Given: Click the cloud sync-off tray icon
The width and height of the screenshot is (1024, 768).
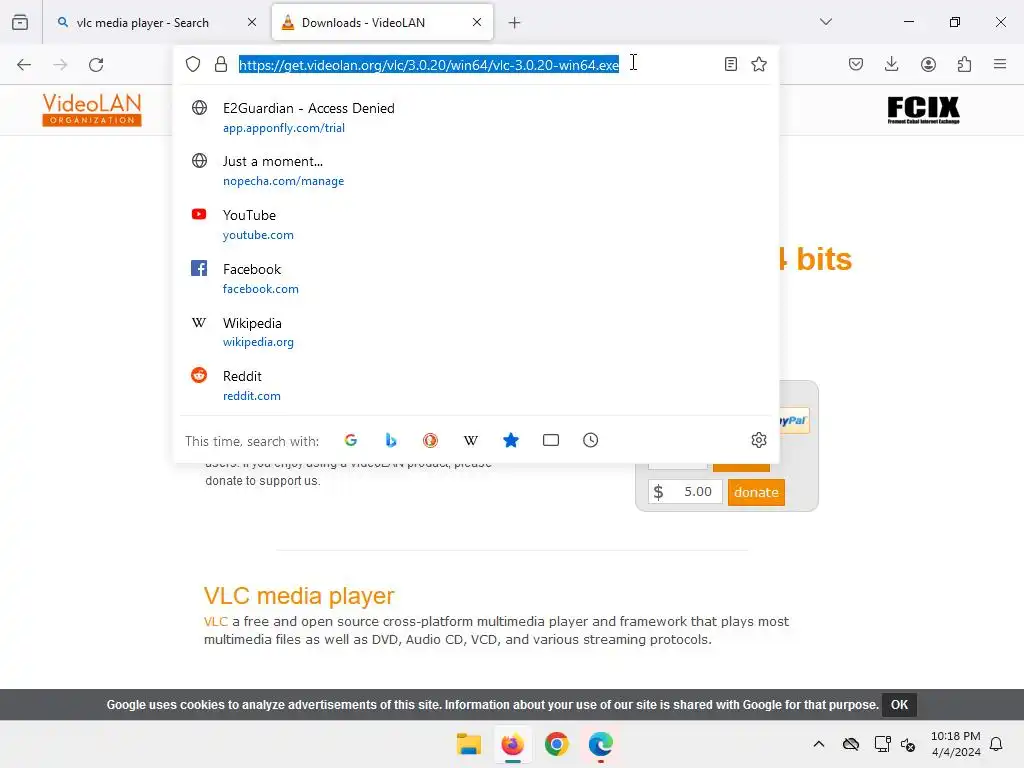Looking at the screenshot, I should click(x=851, y=744).
